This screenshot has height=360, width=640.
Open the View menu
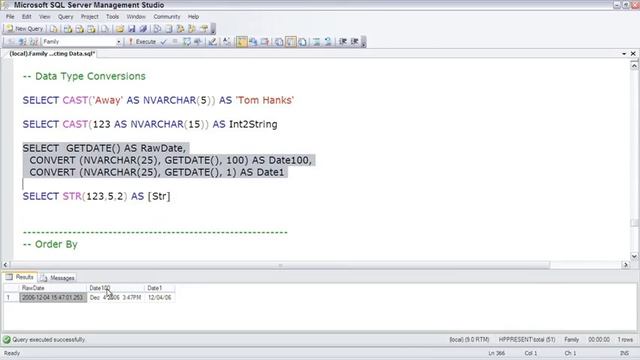coord(44,17)
